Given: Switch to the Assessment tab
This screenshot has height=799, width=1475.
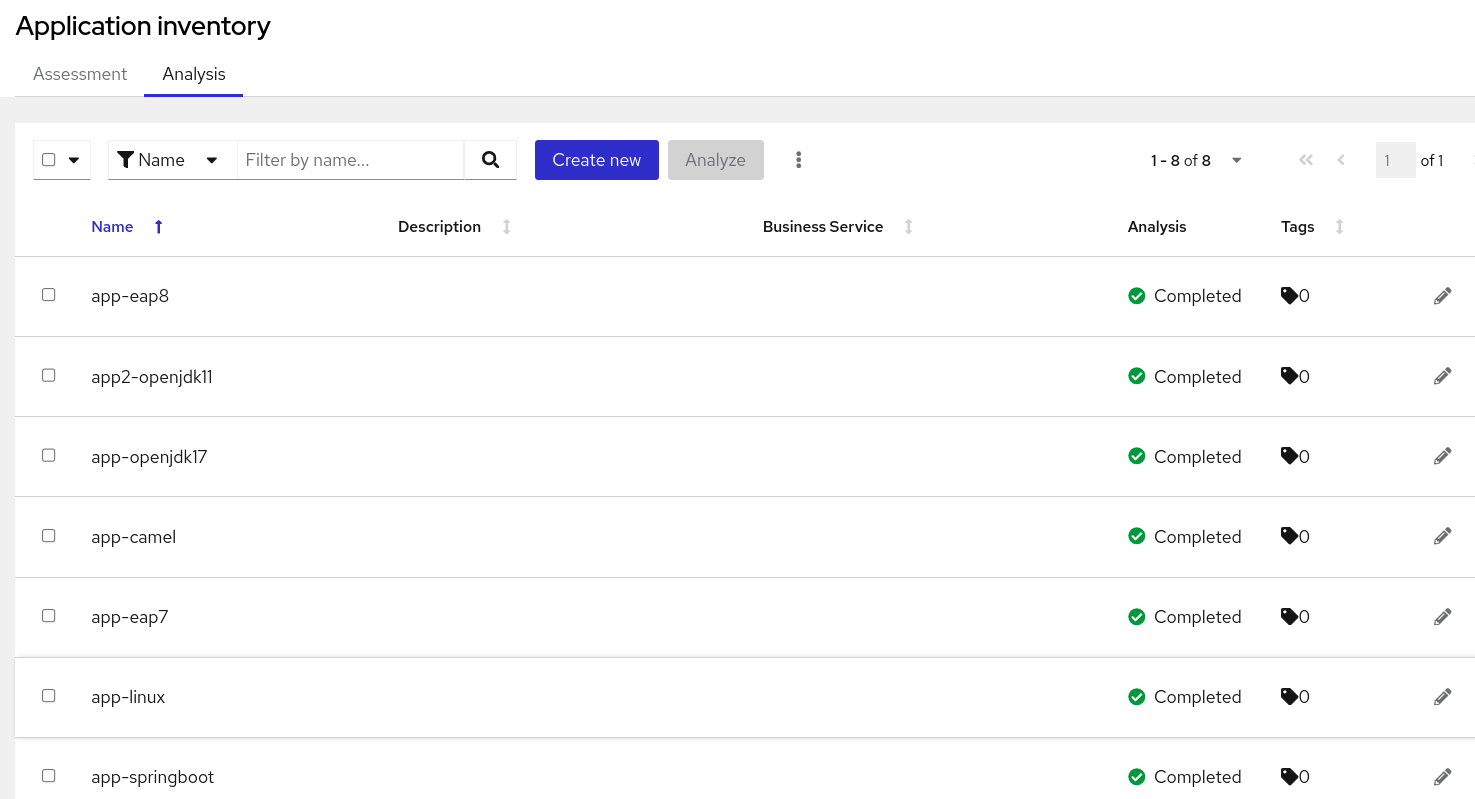Looking at the screenshot, I should click(80, 74).
